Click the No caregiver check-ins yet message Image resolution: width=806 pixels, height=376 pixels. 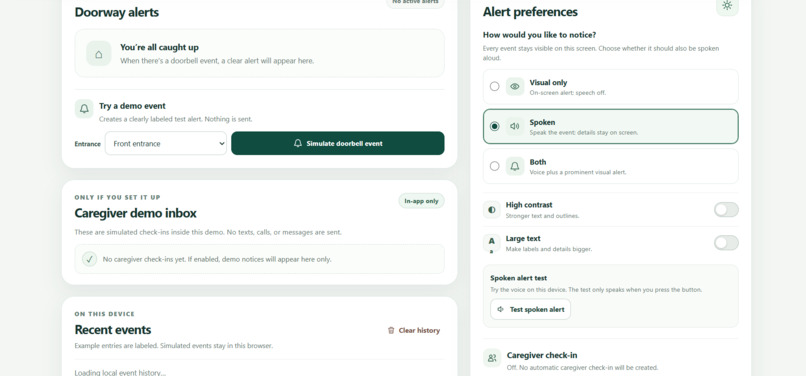(x=217, y=259)
